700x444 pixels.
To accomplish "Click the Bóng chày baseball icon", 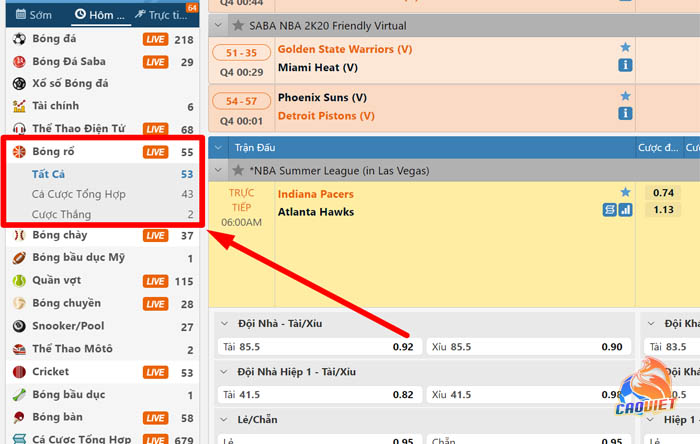I will pos(19,235).
